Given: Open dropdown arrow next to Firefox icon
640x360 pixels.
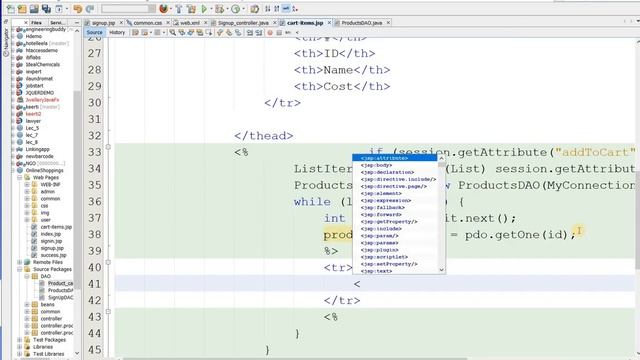Looking at the screenshot, I should [170, 9].
